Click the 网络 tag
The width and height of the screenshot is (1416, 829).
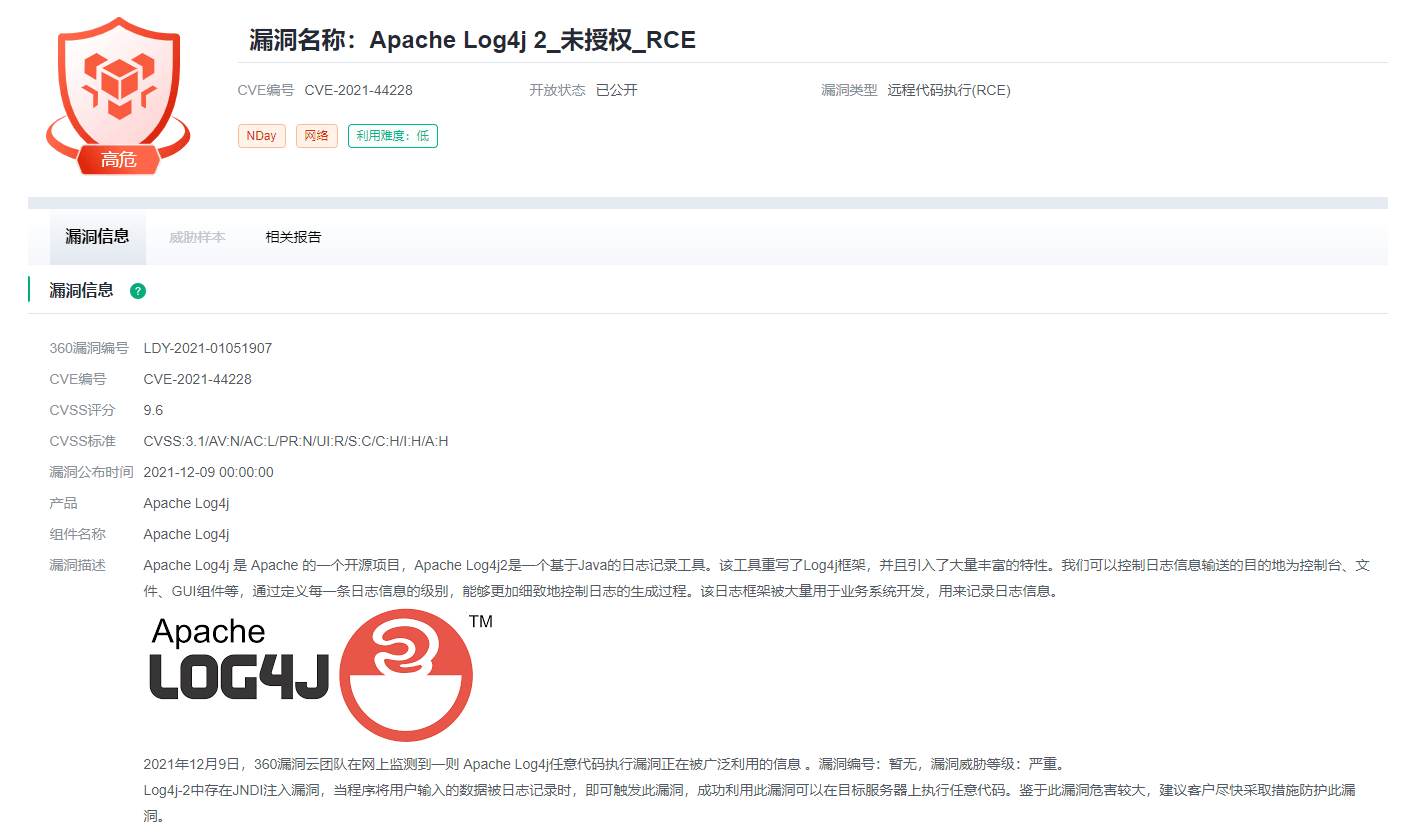(x=316, y=136)
